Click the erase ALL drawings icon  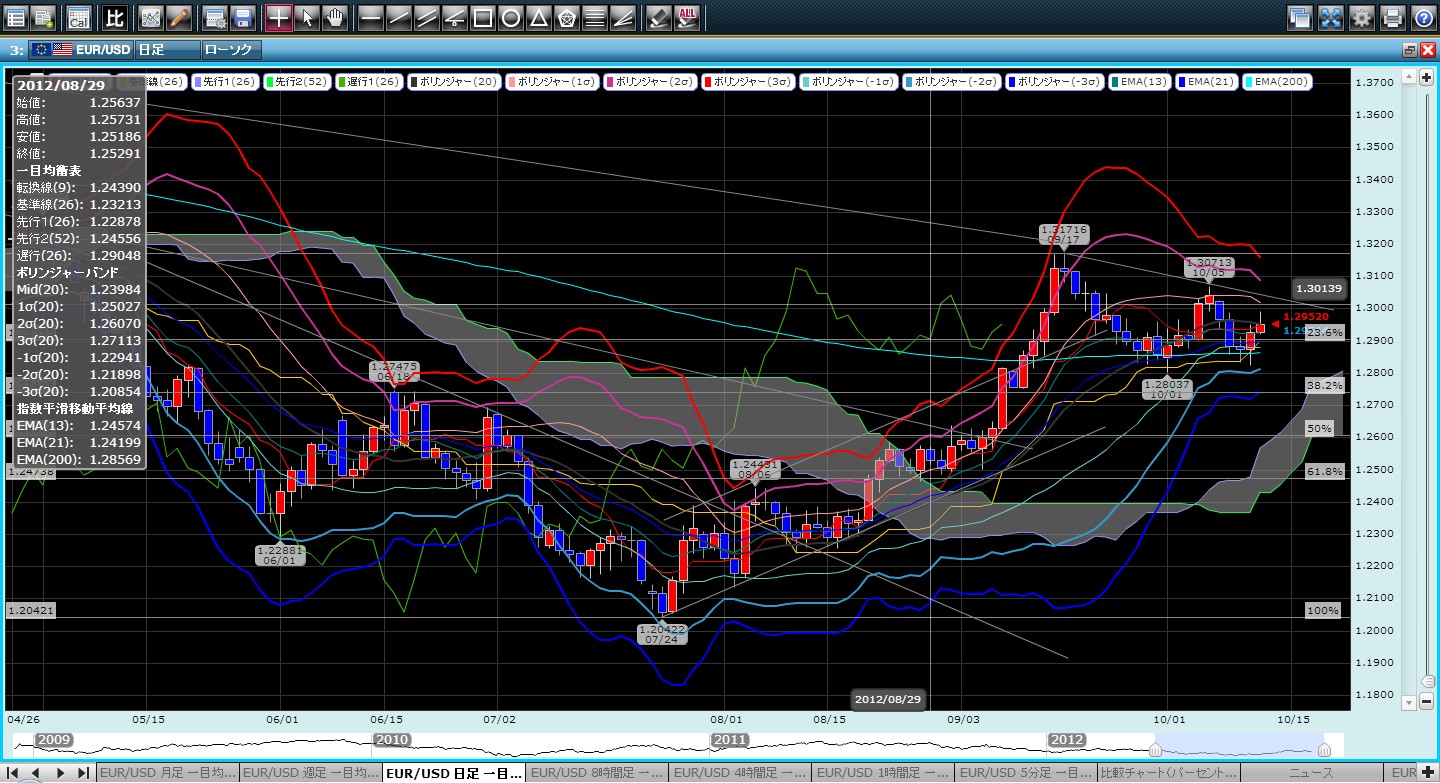(688, 17)
